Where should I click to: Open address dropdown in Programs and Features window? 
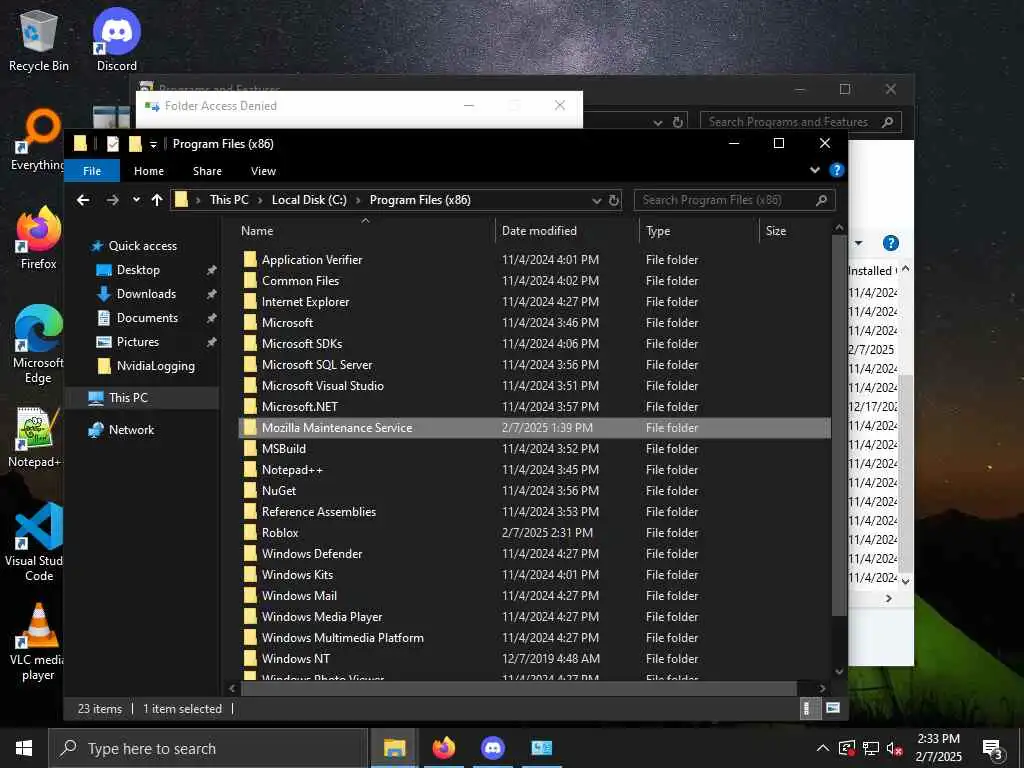pyautogui.click(x=658, y=122)
